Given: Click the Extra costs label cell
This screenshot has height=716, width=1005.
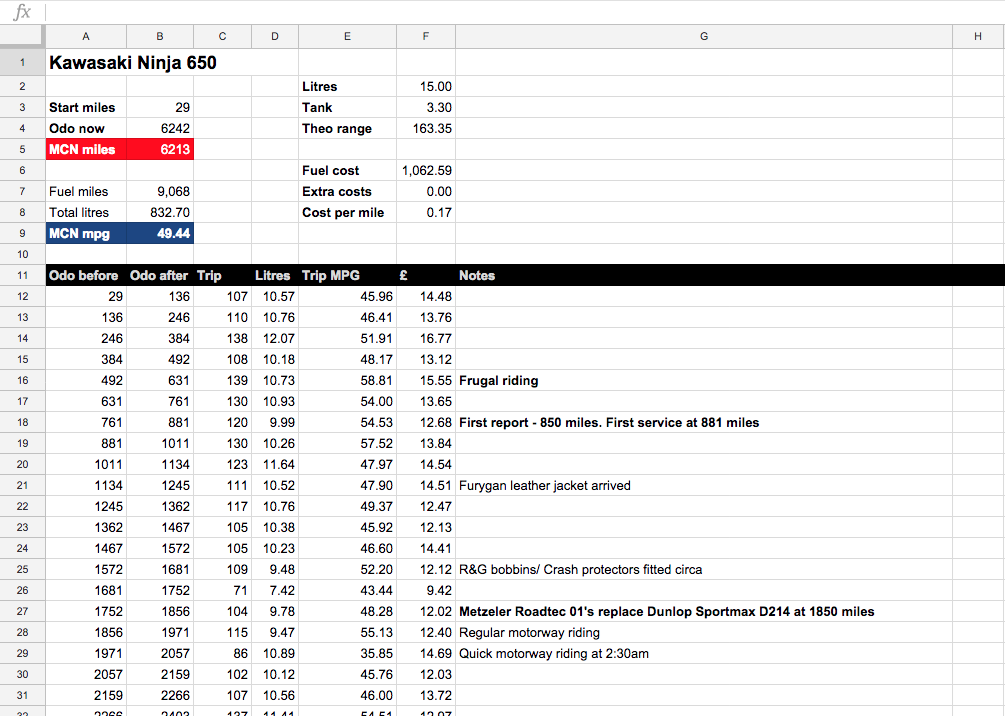Looking at the screenshot, I should pos(347,192).
